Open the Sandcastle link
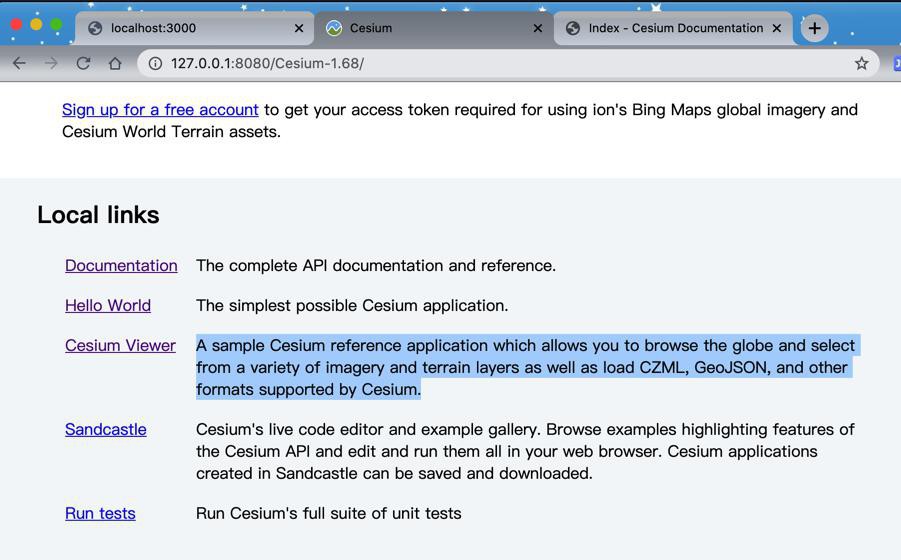 (x=106, y=429)
